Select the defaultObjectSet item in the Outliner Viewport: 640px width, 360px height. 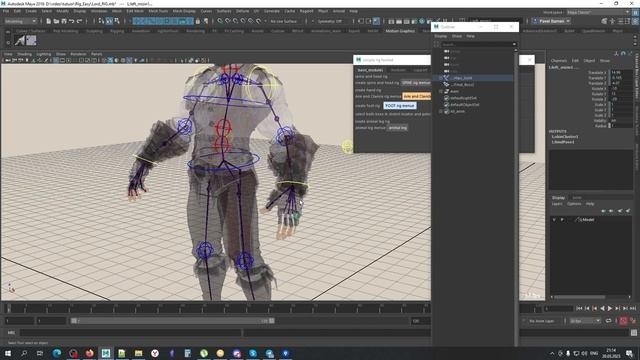(464, 104)
